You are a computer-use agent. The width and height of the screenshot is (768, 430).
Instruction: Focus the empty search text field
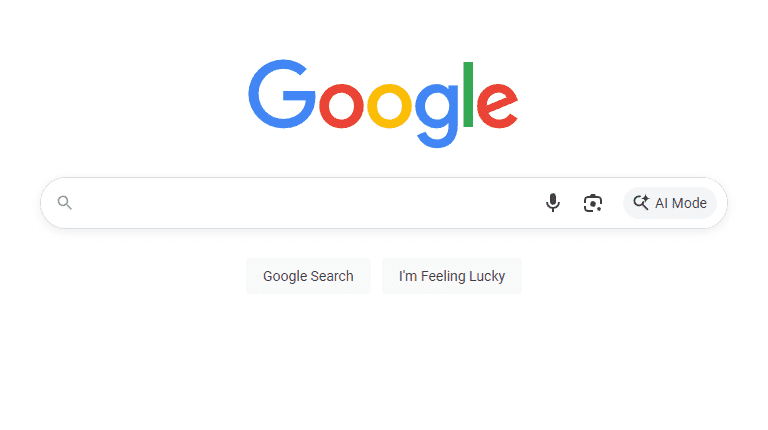click(x=306, y=203)
